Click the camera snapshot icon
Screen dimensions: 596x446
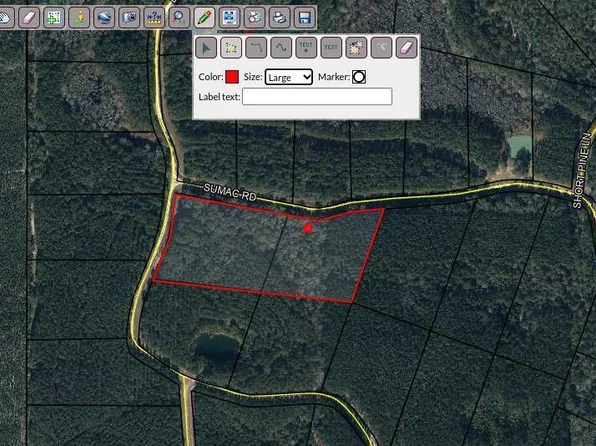coord(129,17)
